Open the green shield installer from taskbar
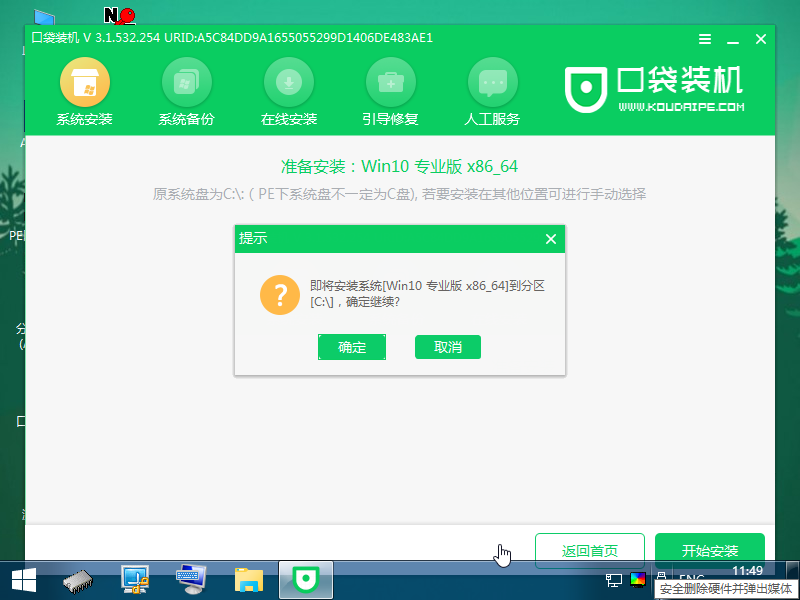This screenshot has width=800, height=600. pyautogui.click(x=305, y=579)
